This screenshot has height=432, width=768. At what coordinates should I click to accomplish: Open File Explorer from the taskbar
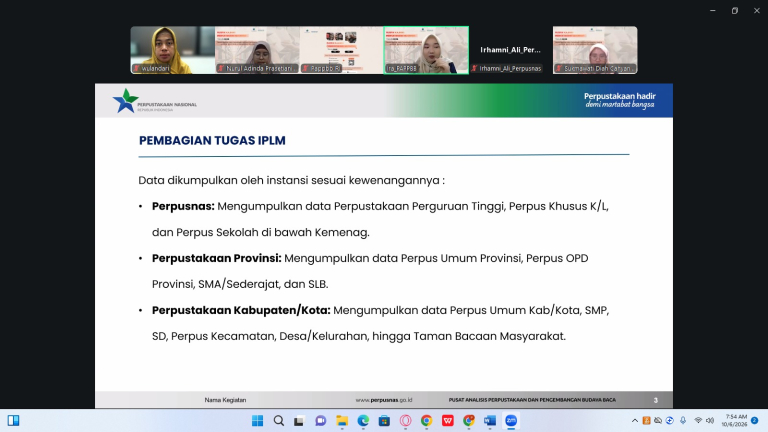(x=342, y=421)
